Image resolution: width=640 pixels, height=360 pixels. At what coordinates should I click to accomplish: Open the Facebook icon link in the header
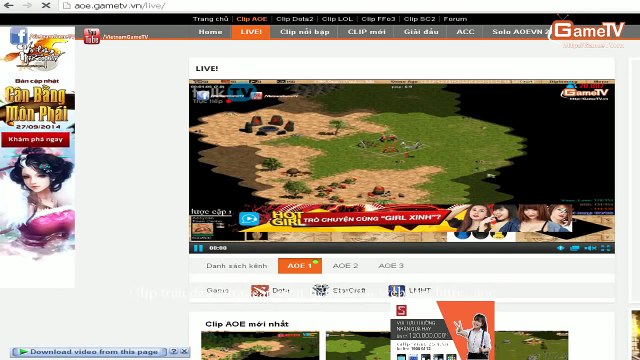tap(19, 36)
